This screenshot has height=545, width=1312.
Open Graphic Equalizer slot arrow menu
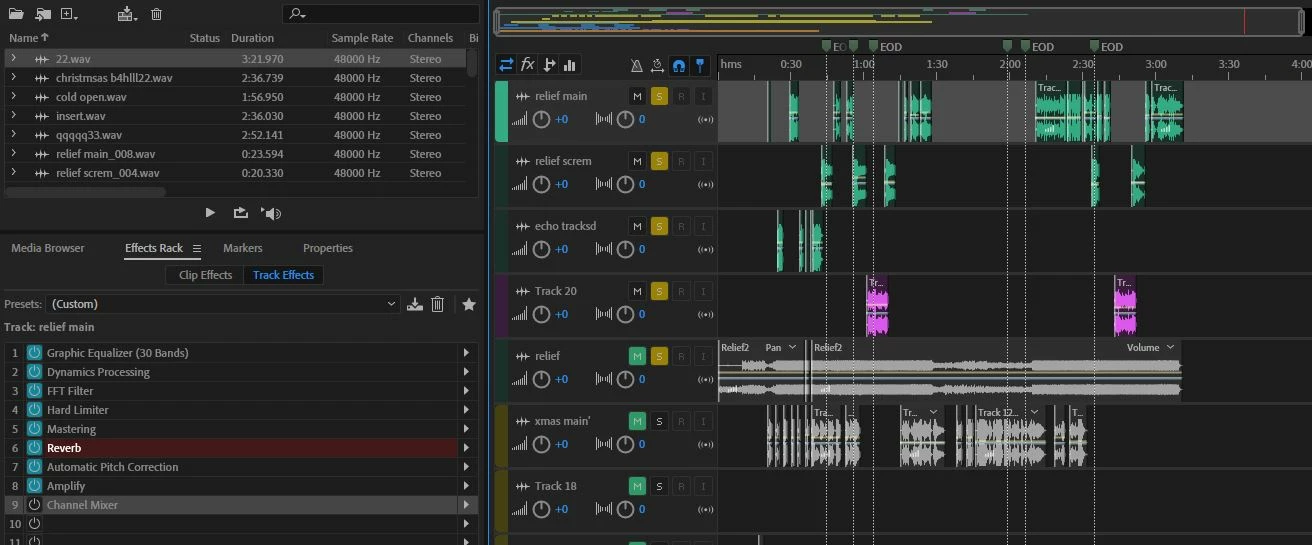[466, 353]
